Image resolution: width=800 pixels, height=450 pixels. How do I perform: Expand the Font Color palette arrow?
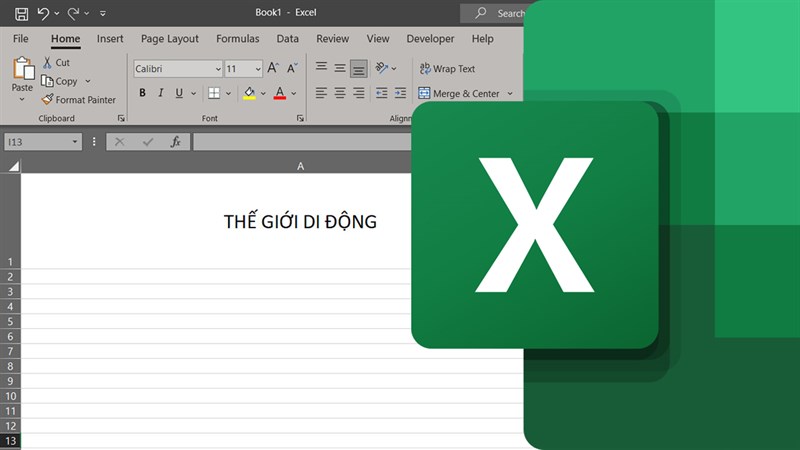pos(294,93)
